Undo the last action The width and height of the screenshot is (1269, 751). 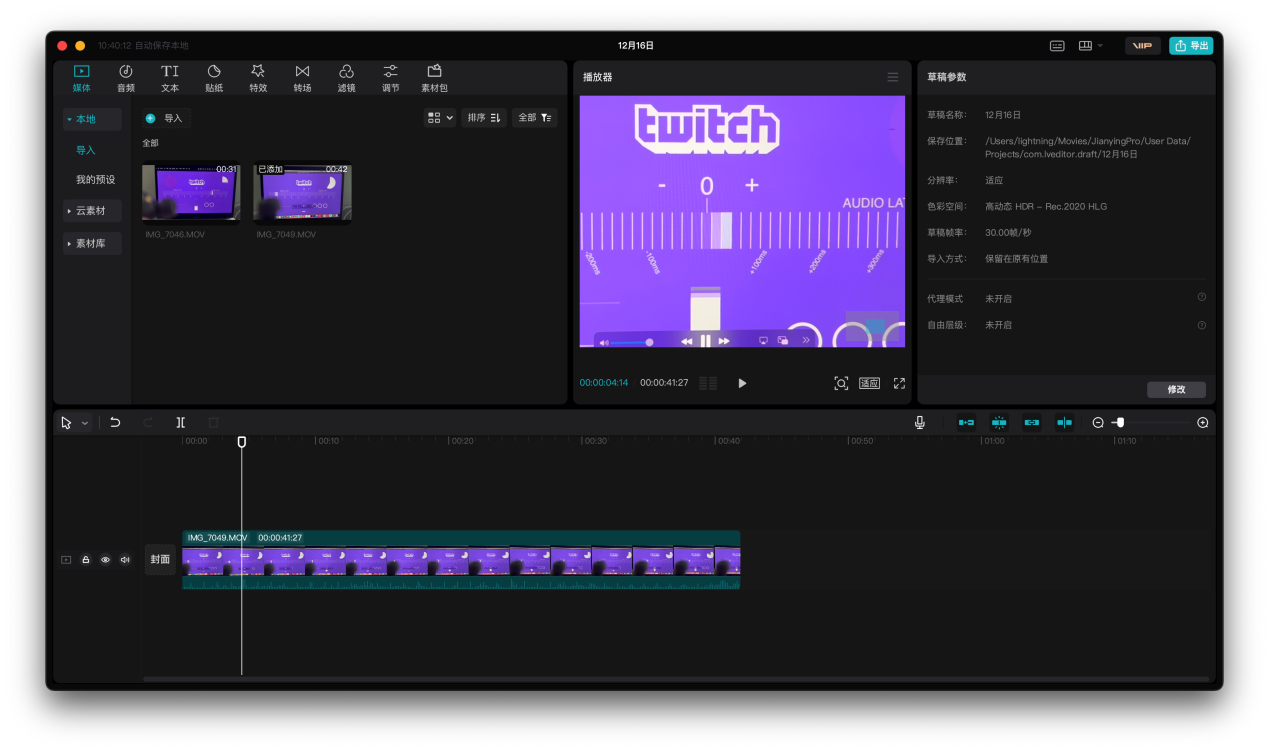click(115, 423)
